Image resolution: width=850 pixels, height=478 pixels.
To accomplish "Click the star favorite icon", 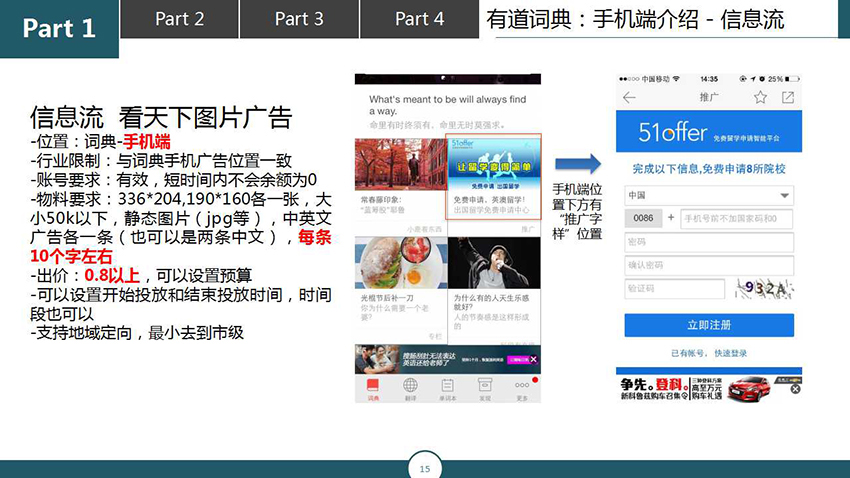I will 760,98.
